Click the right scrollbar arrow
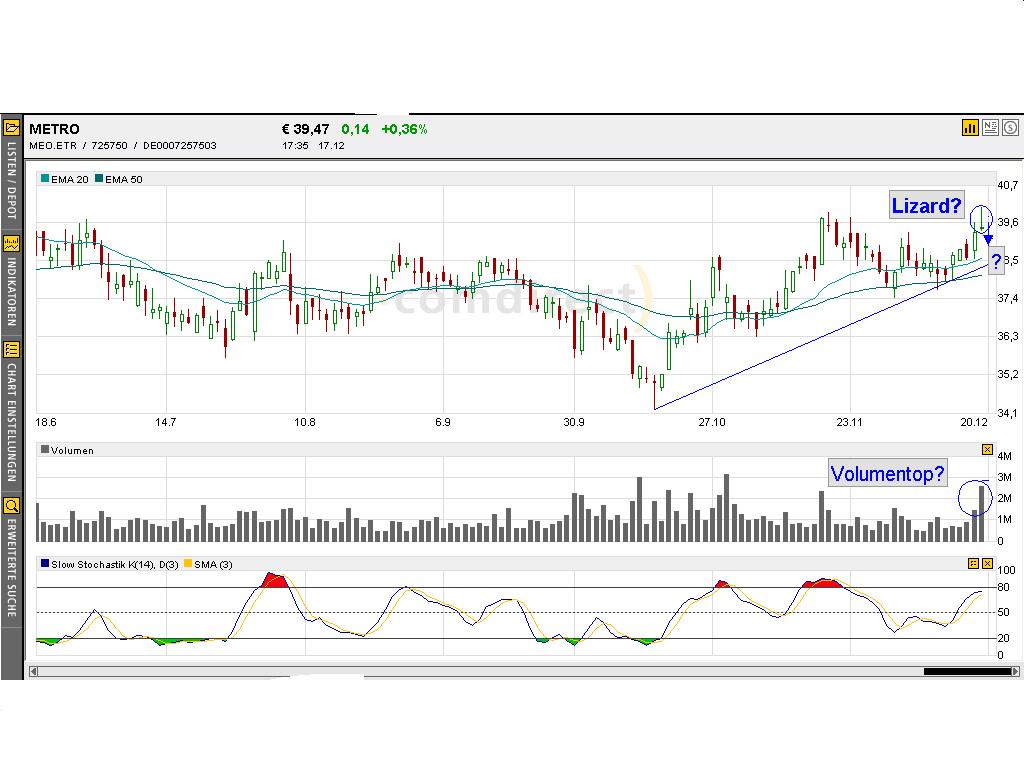1024x768 pixels. (x=1015, y=671)
